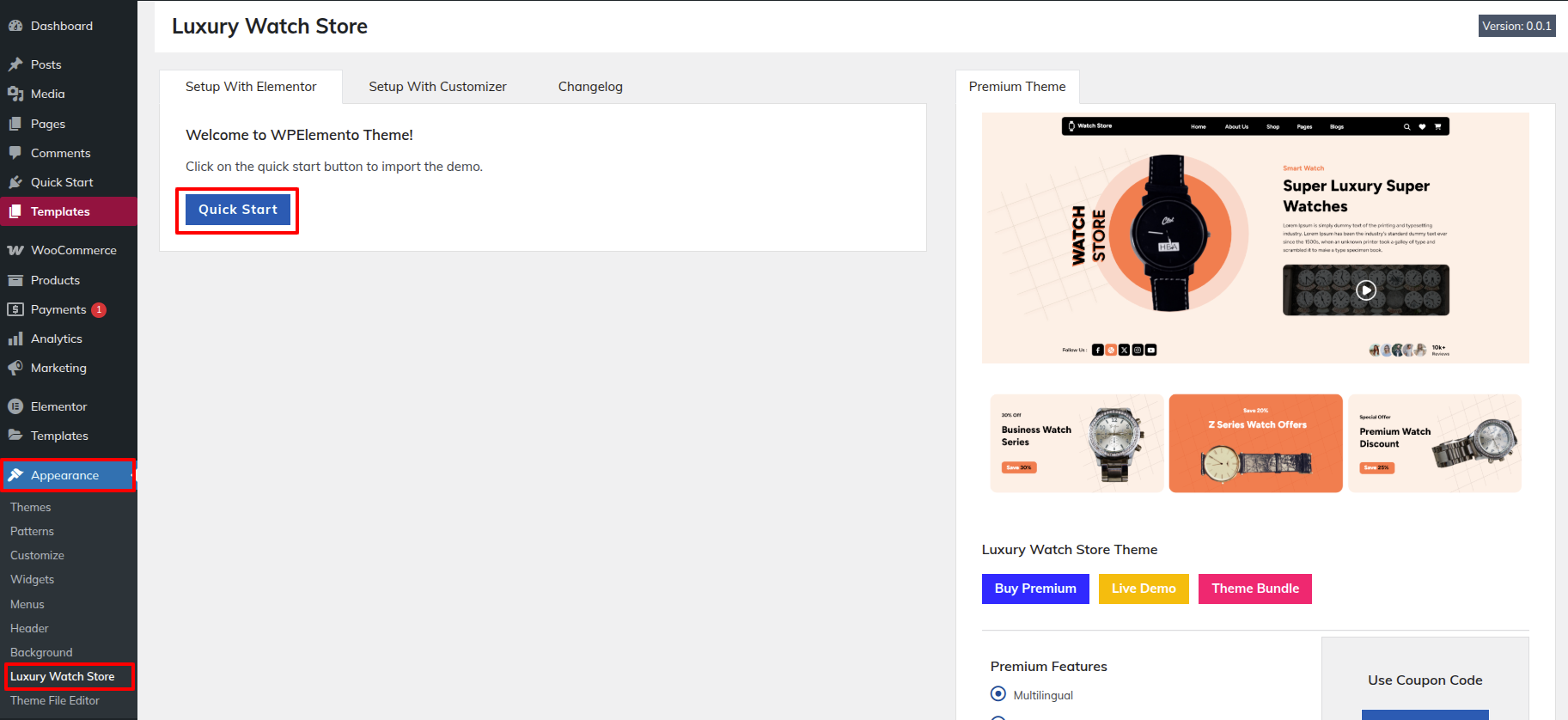Click the Luxury Watch Store page title
The height and width of the screenshot is (720, 1568).
(x=270, y=27)
